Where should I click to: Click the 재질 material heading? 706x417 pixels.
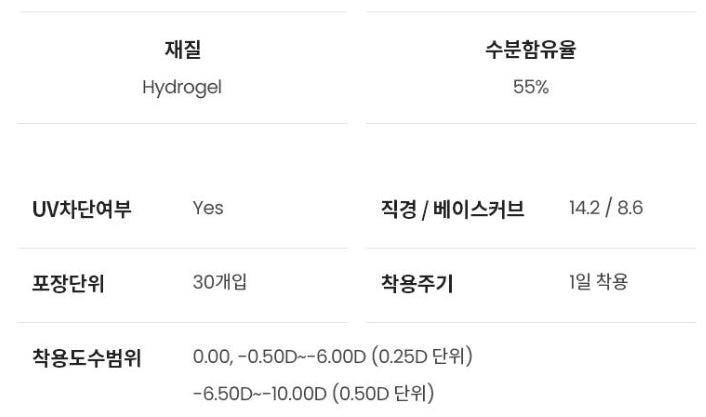[x=182, y=49]
